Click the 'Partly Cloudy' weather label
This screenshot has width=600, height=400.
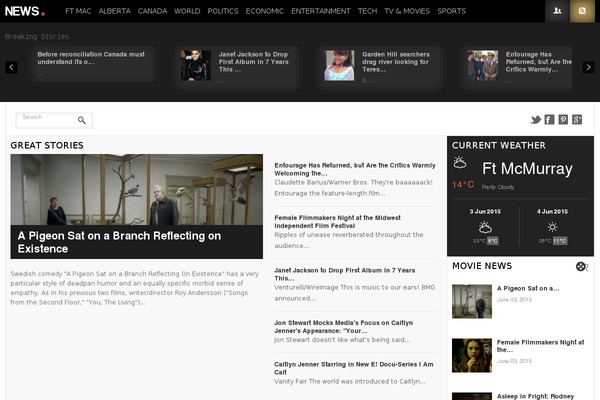(498, 187)
